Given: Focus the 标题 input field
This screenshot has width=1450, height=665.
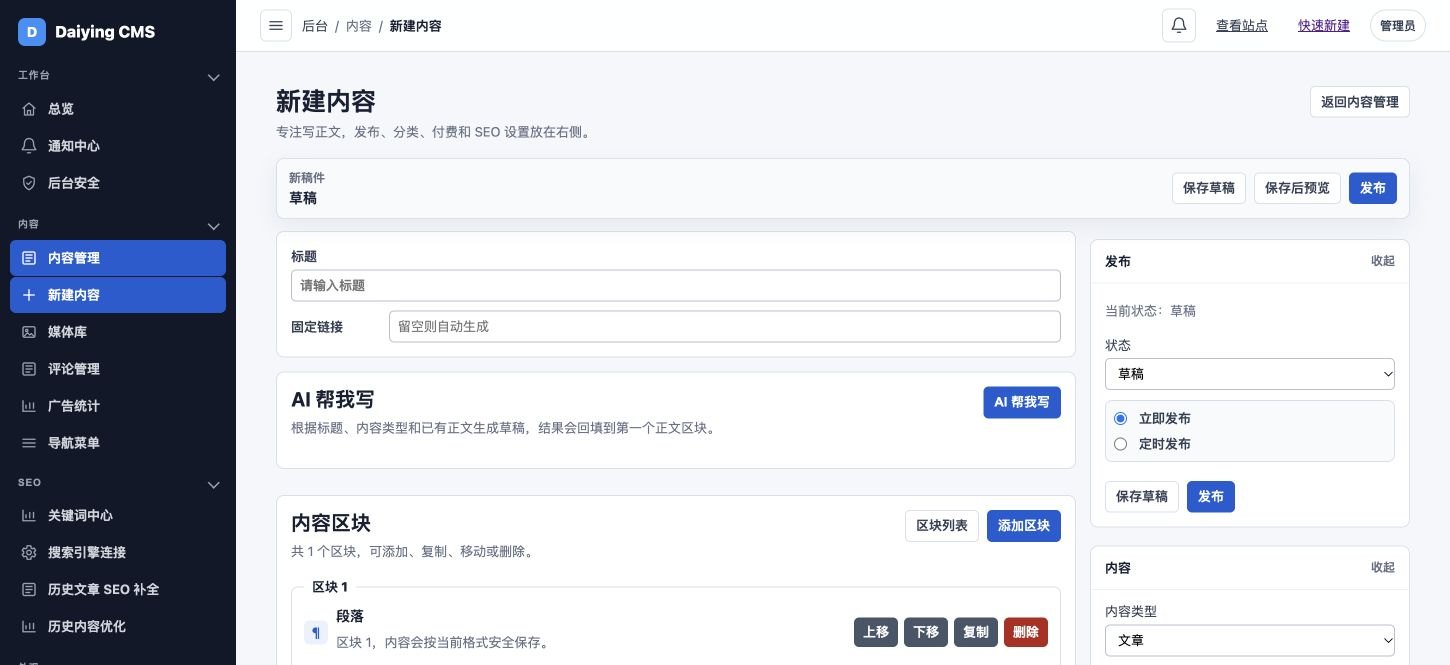Looking at the screenshot, I should point(676,285).
